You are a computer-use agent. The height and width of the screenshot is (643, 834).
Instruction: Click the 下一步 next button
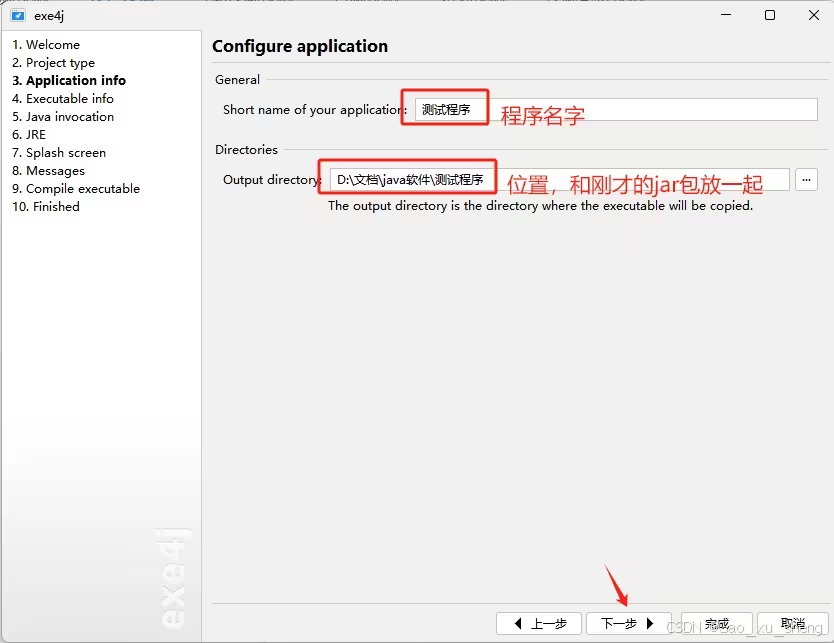point(629,623)
